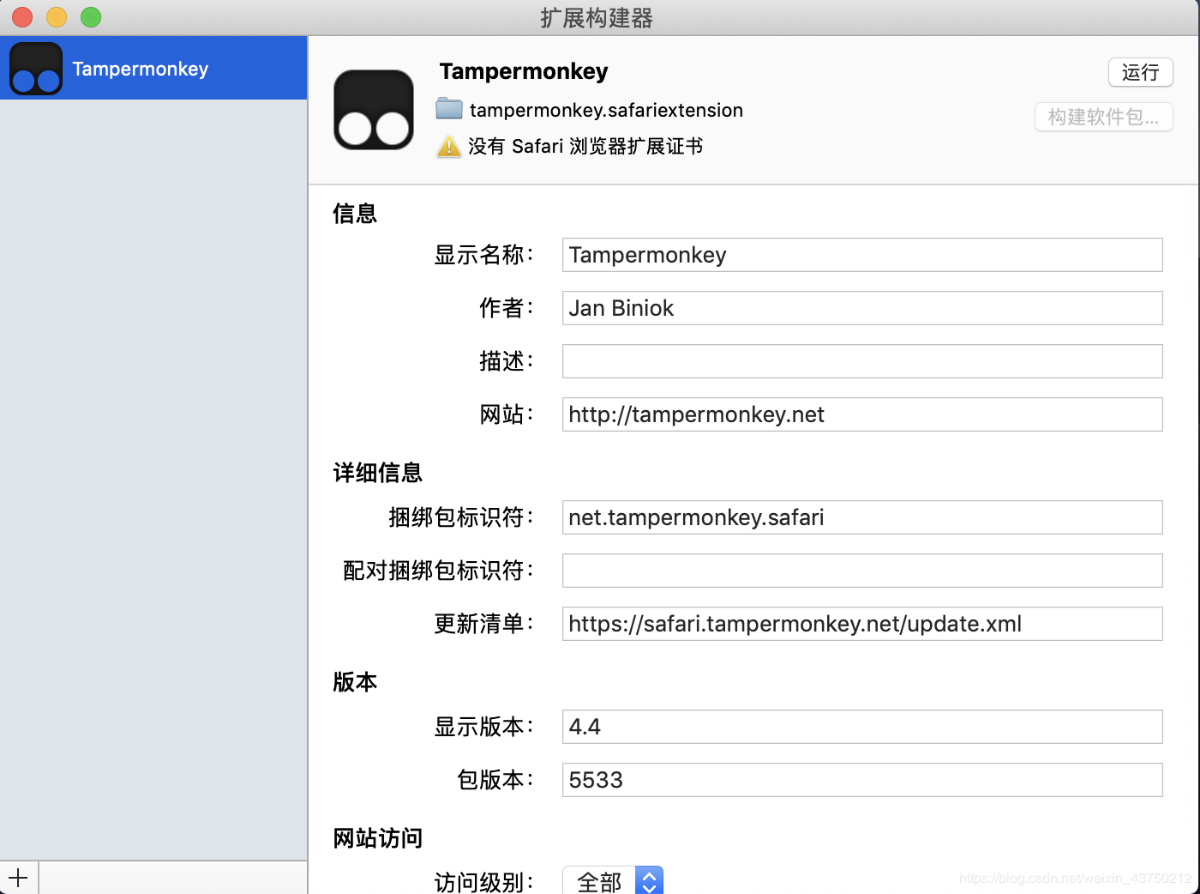The height and width of the screenshot is (894, 1200).
Task: Click the 包版本 label
Action: coord(496,780)
